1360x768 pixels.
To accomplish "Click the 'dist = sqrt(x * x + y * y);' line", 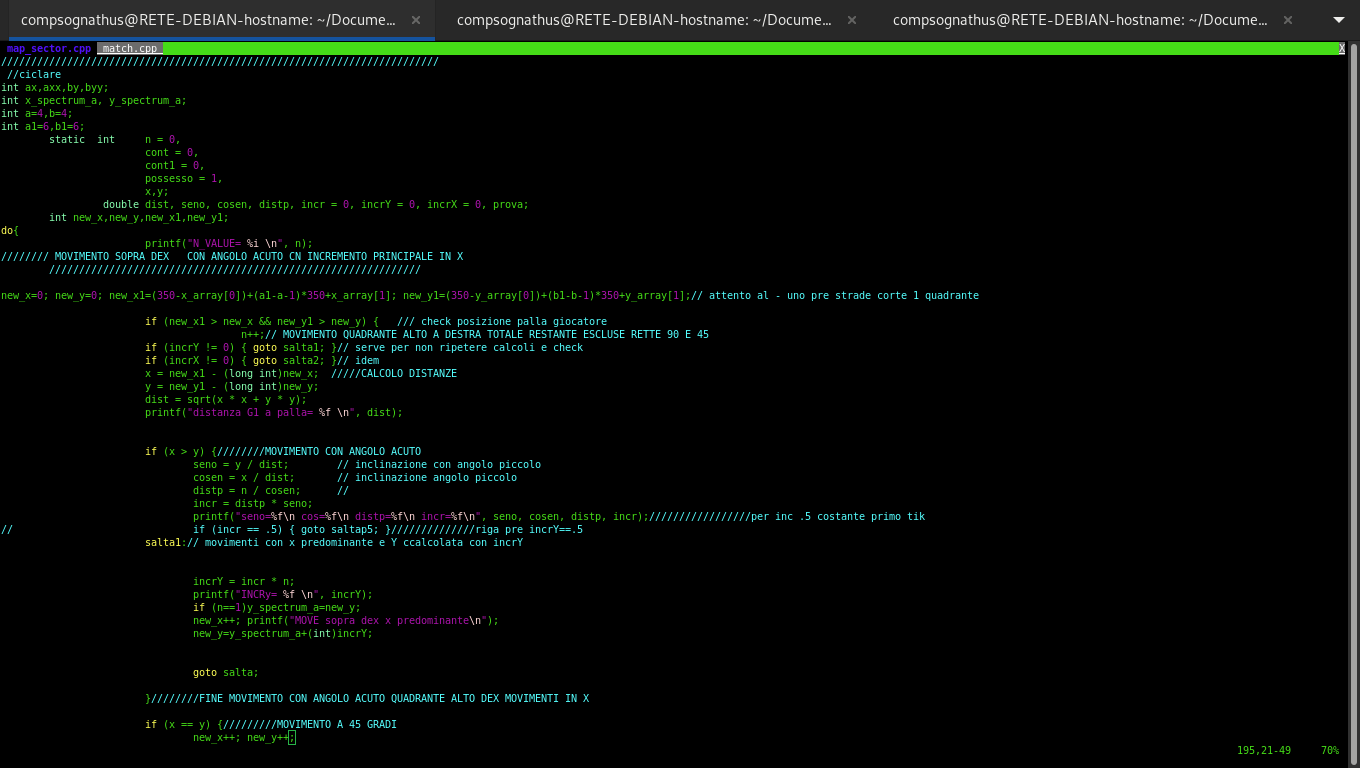I will point(226,399).
